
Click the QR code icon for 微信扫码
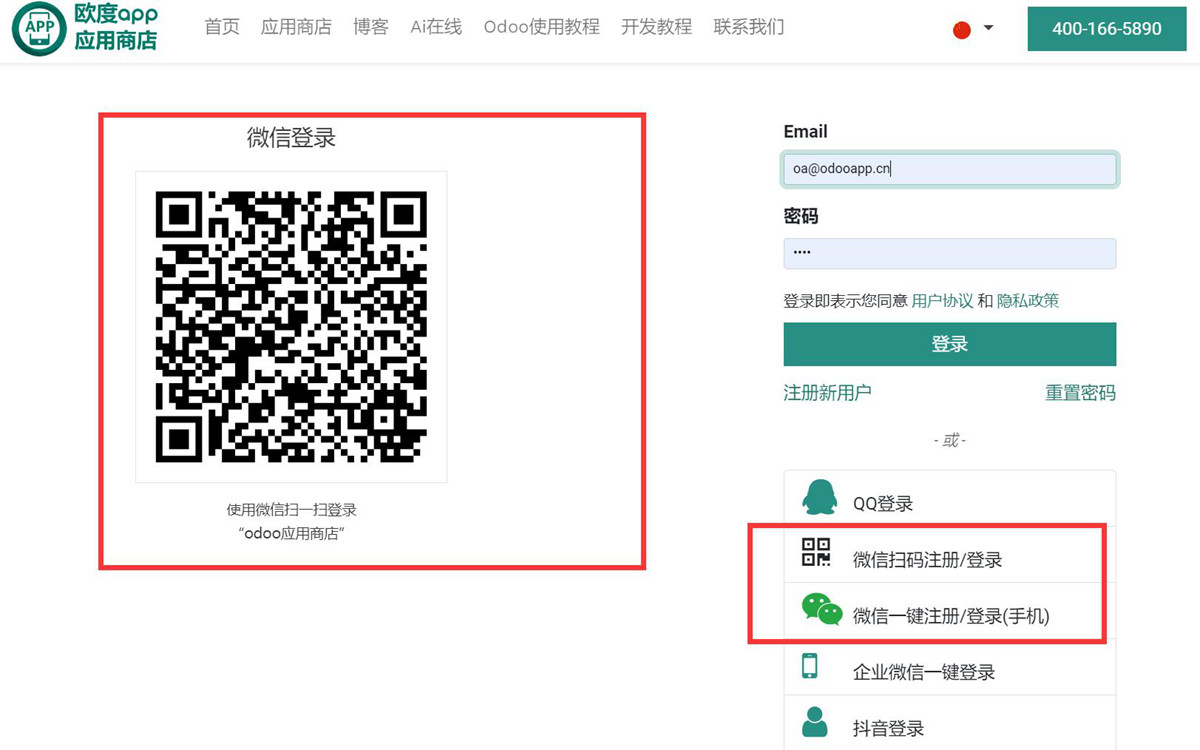(x=816, y=552)
